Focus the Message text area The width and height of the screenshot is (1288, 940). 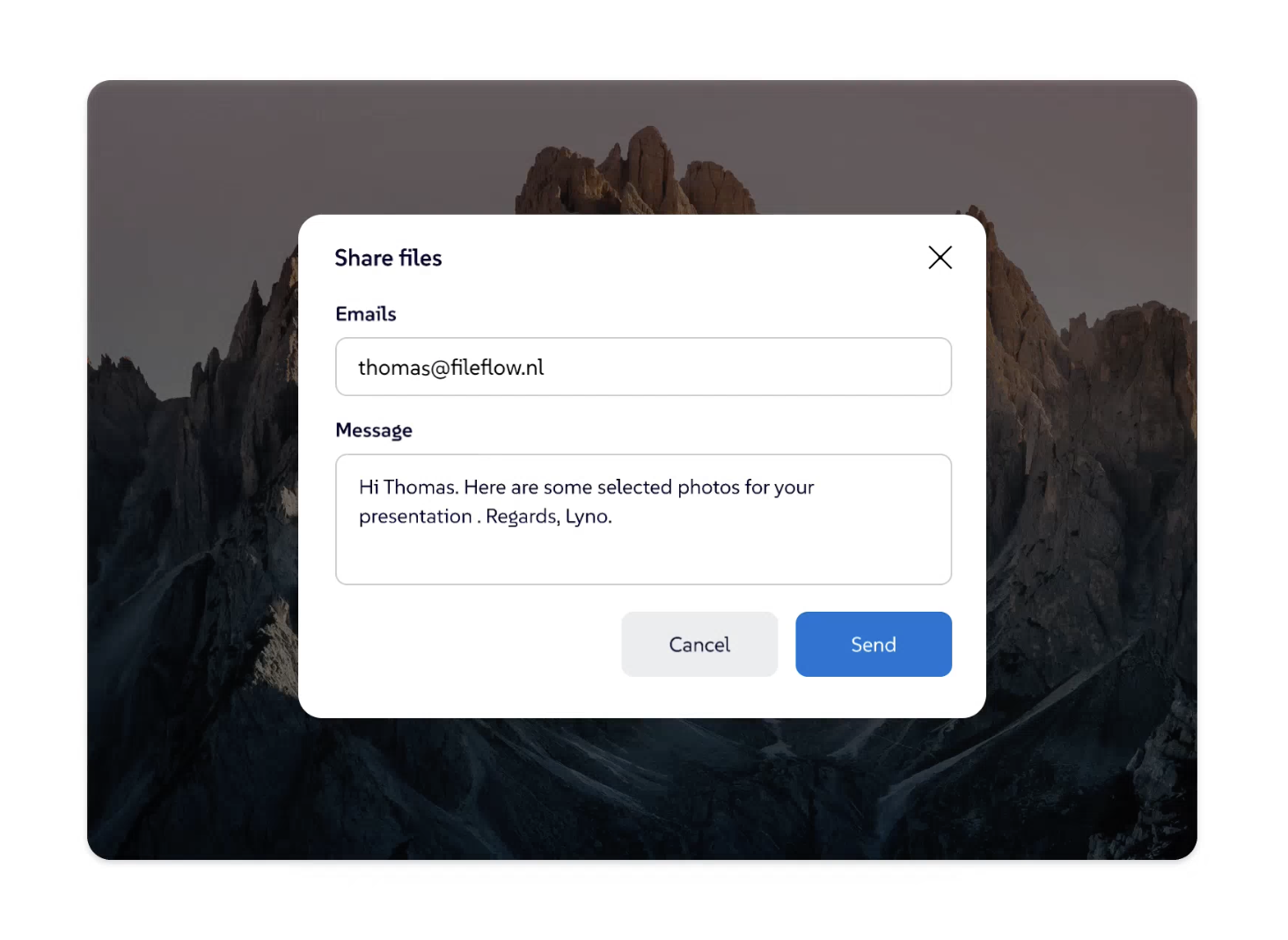(643, 519)
